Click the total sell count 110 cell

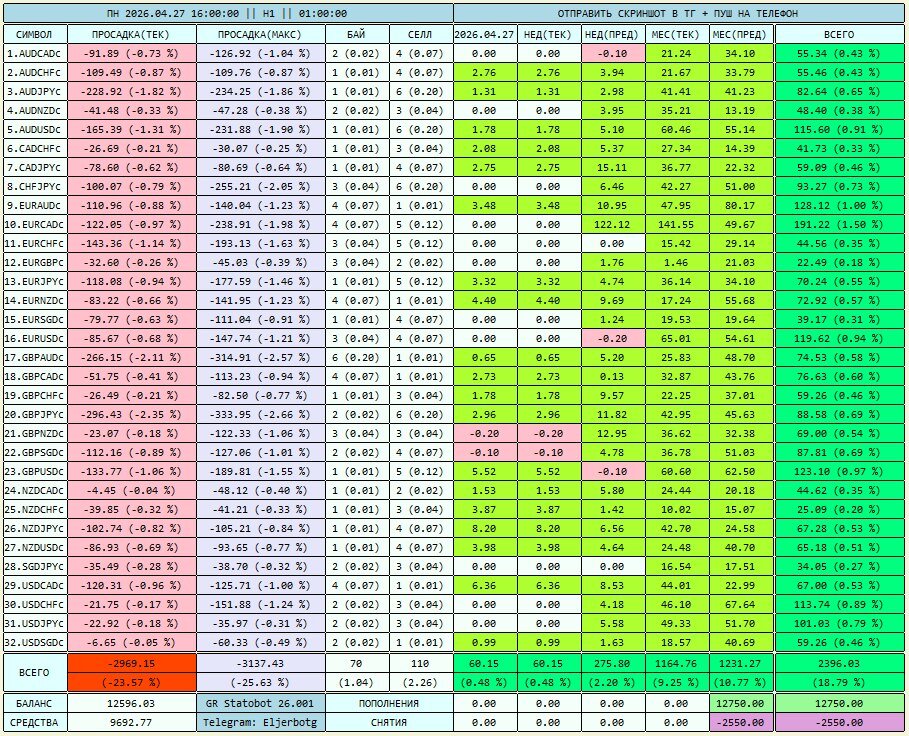coord(421,664)
